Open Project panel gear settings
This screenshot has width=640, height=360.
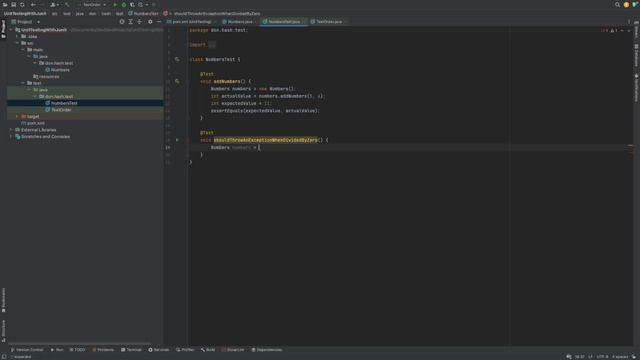[150, 22]
